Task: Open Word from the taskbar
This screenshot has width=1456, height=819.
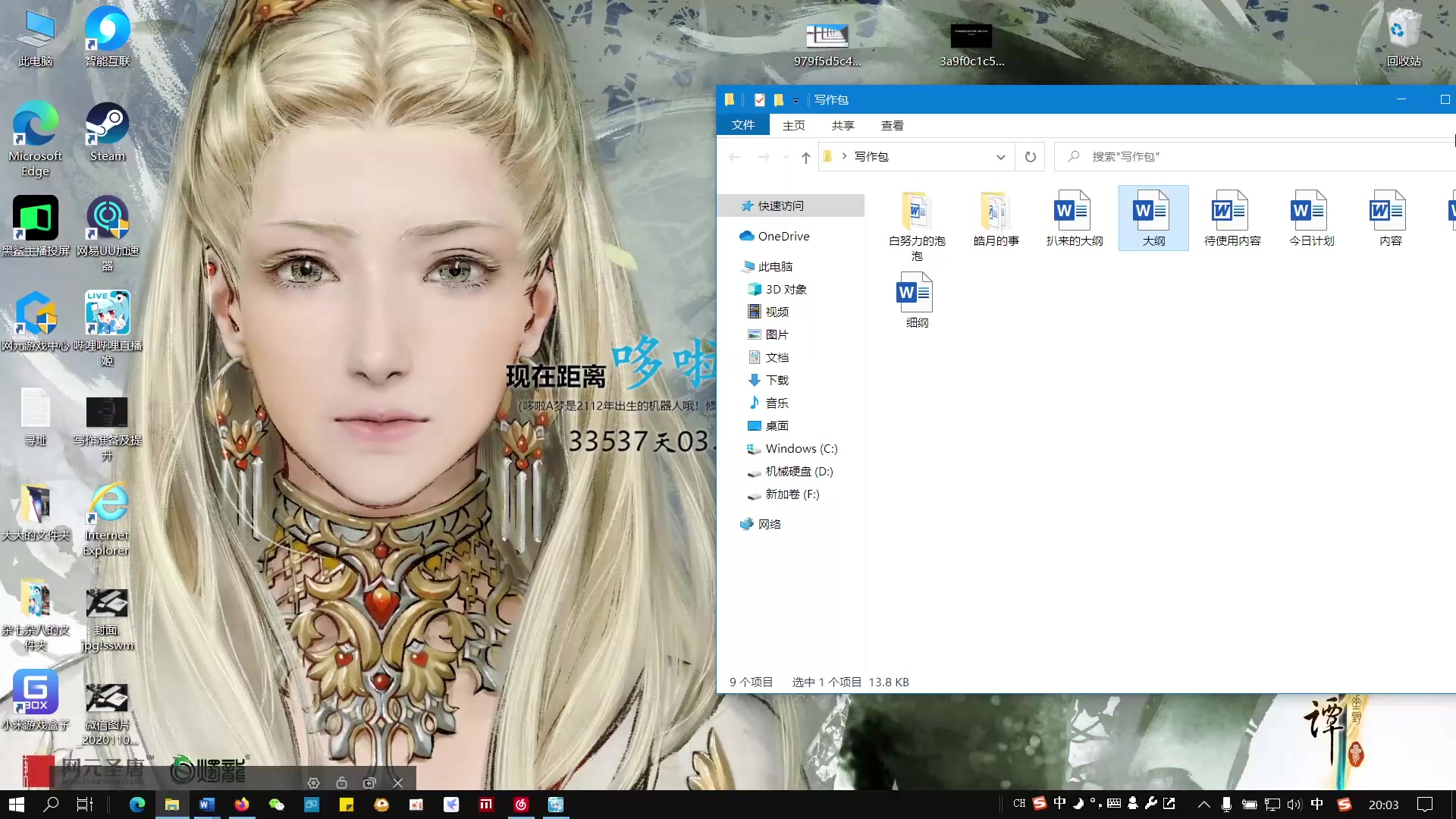Action: tap(207, 805)
